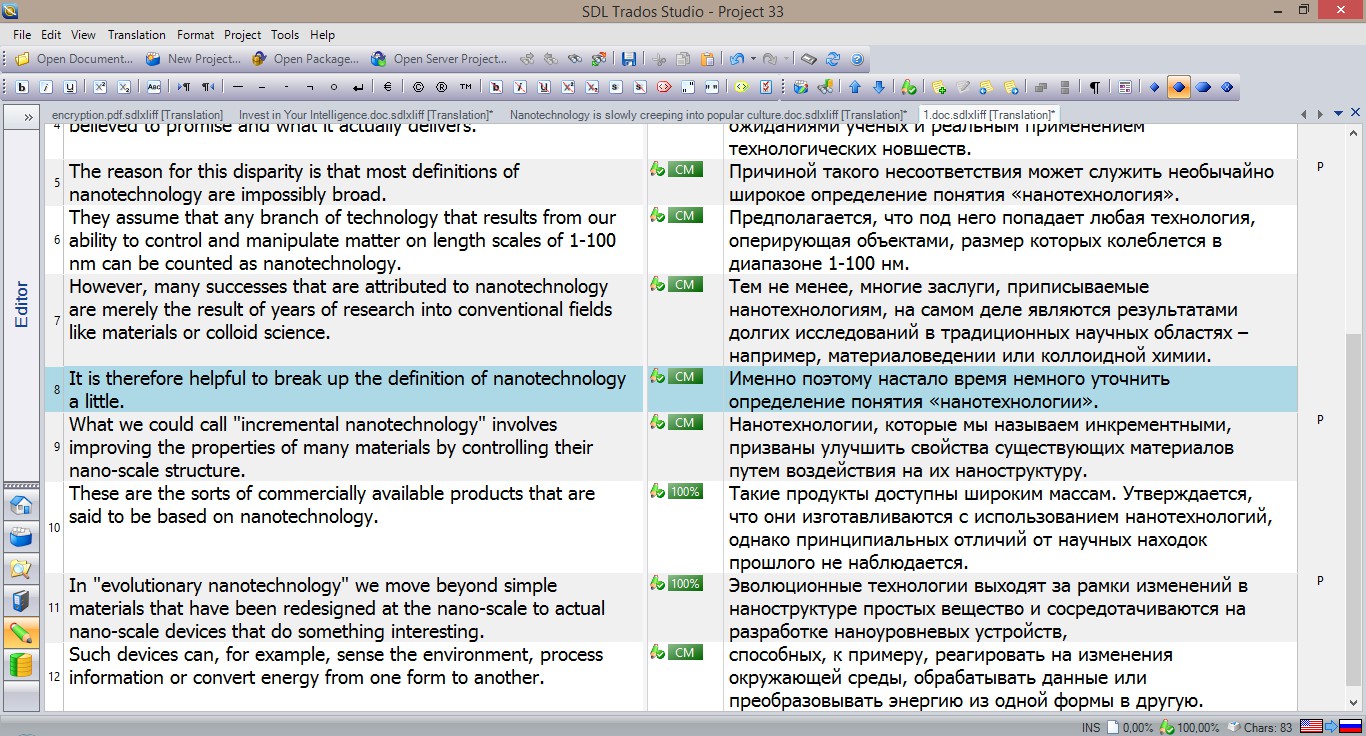Screen dimensions: 1366x736
Task: Open the Redo history dropdown arrow
Action: coord(786,59)
